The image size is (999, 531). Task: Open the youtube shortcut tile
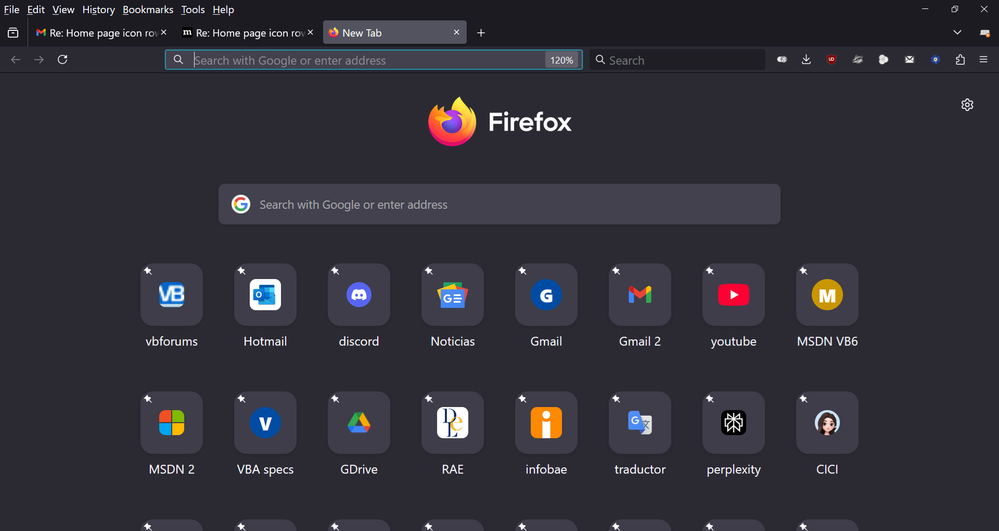(733, 295)
